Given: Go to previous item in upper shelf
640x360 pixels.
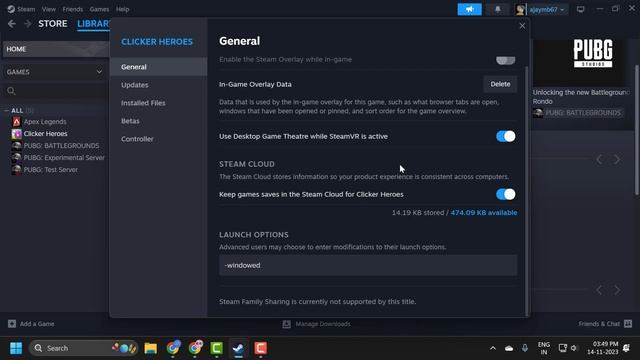Looking at the screenshot, I should [599, 159].
